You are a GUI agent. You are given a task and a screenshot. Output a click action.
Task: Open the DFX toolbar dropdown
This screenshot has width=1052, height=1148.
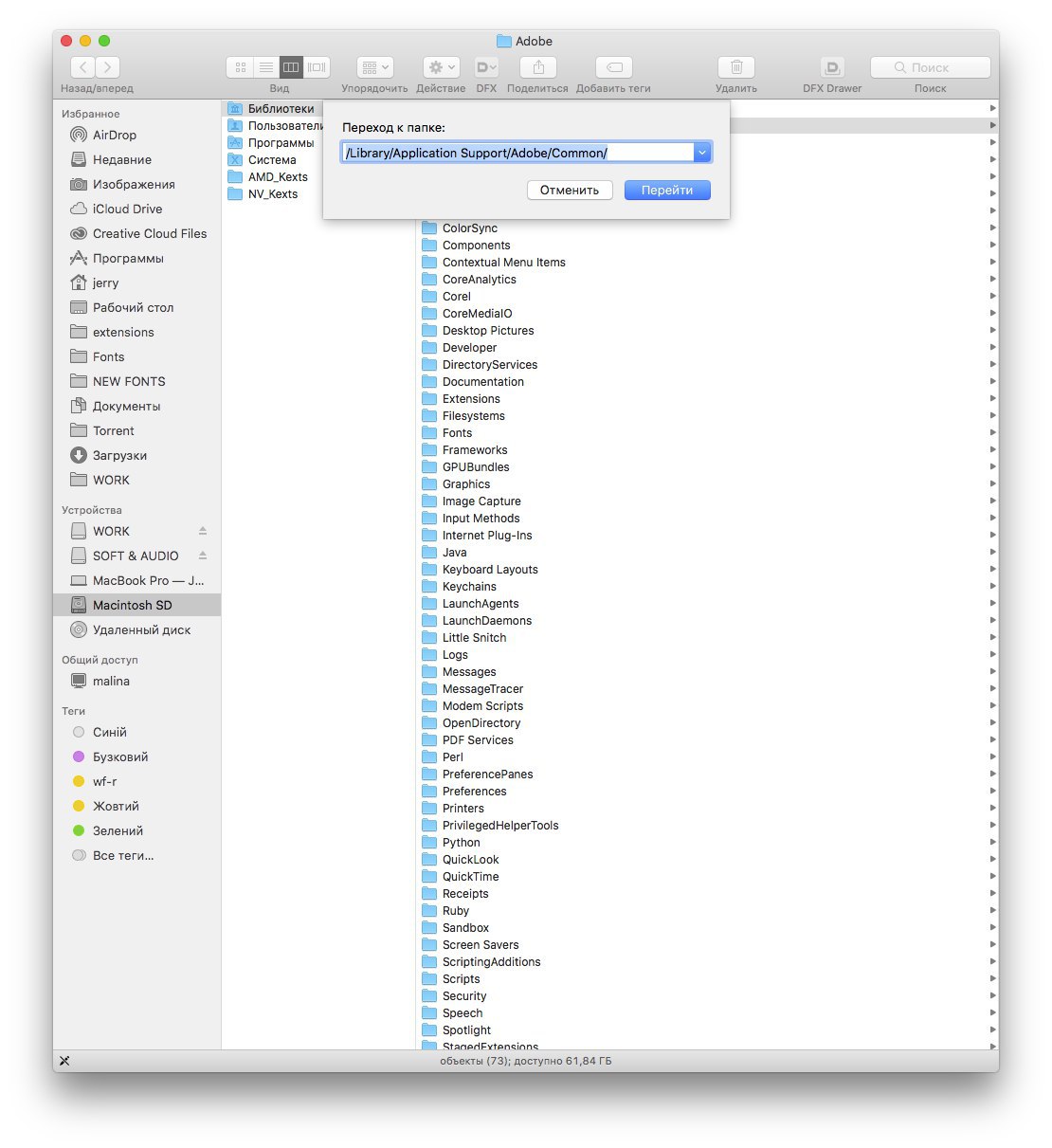point(486,67)
